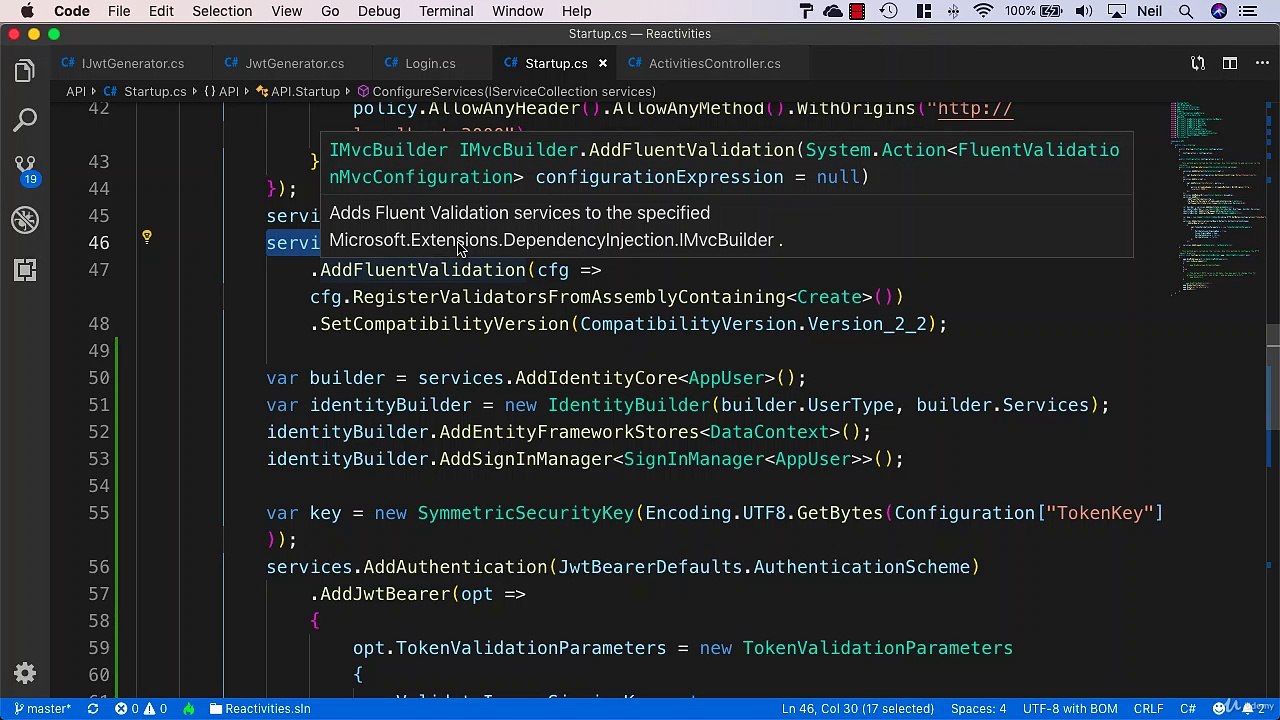The width and height of the screenshot is (1280, 720).
Task: Click the lightbulb quick-fix icon on line 46
Action: 146,238
